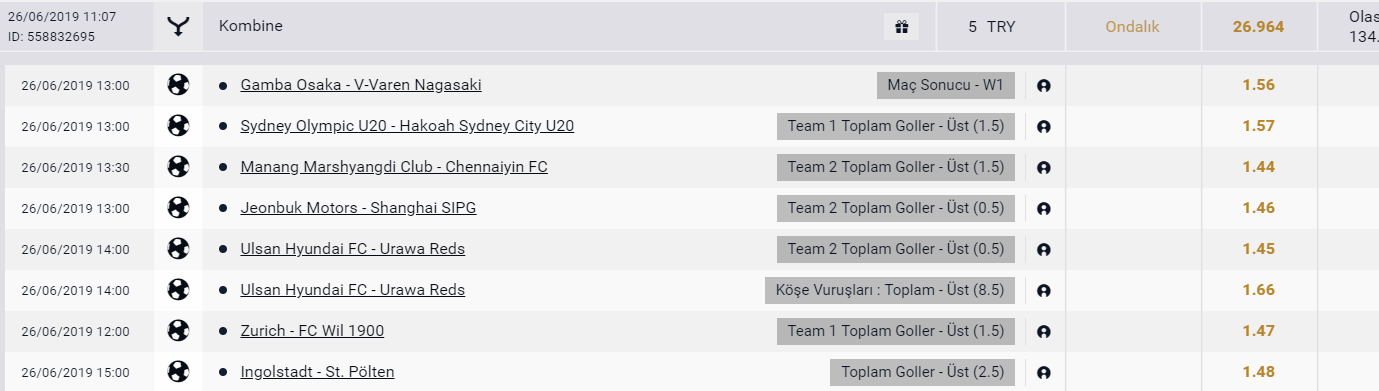Viewport: 1379px width, 391px height.
Task: Click the Köşe Vuruşları : Toplam - Üst (8.5) label
Action: click(890, 290)
